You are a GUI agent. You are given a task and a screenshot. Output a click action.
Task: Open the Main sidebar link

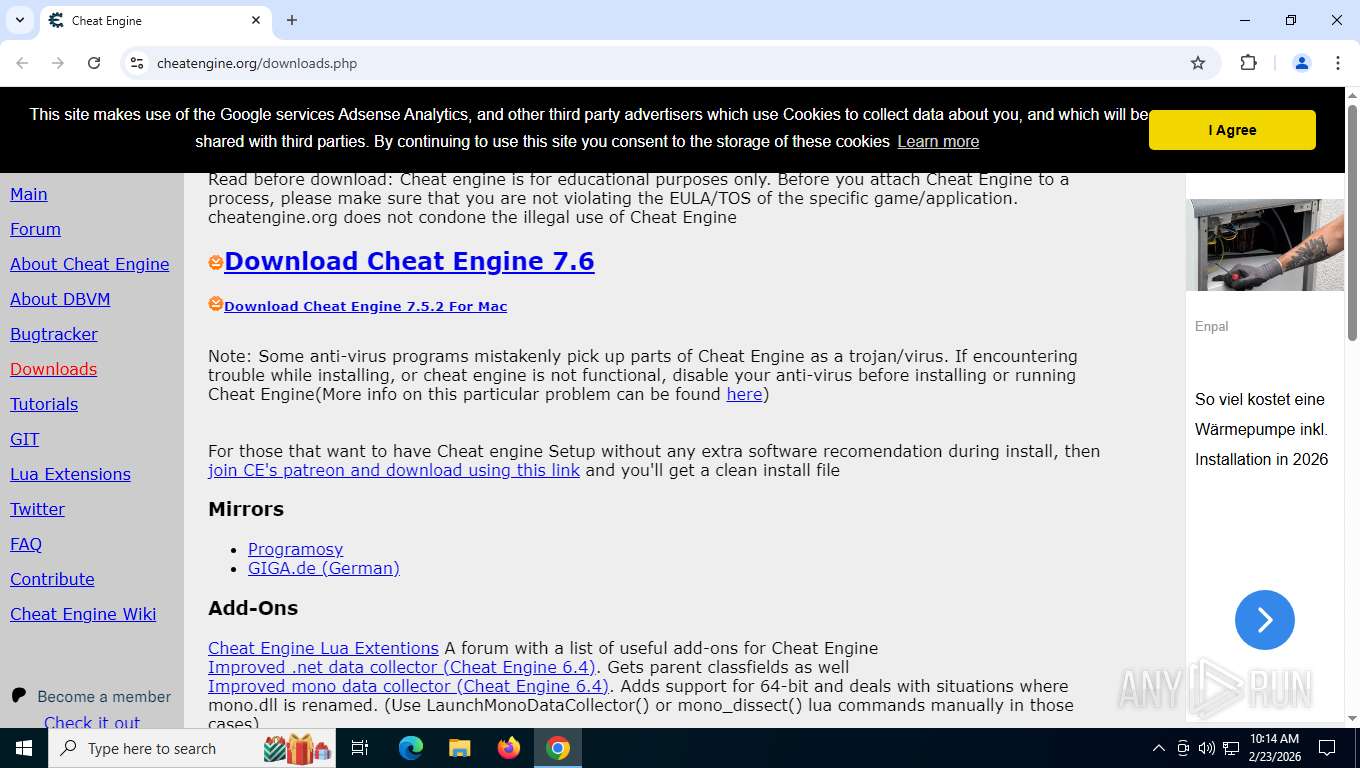tap(29, 194)
